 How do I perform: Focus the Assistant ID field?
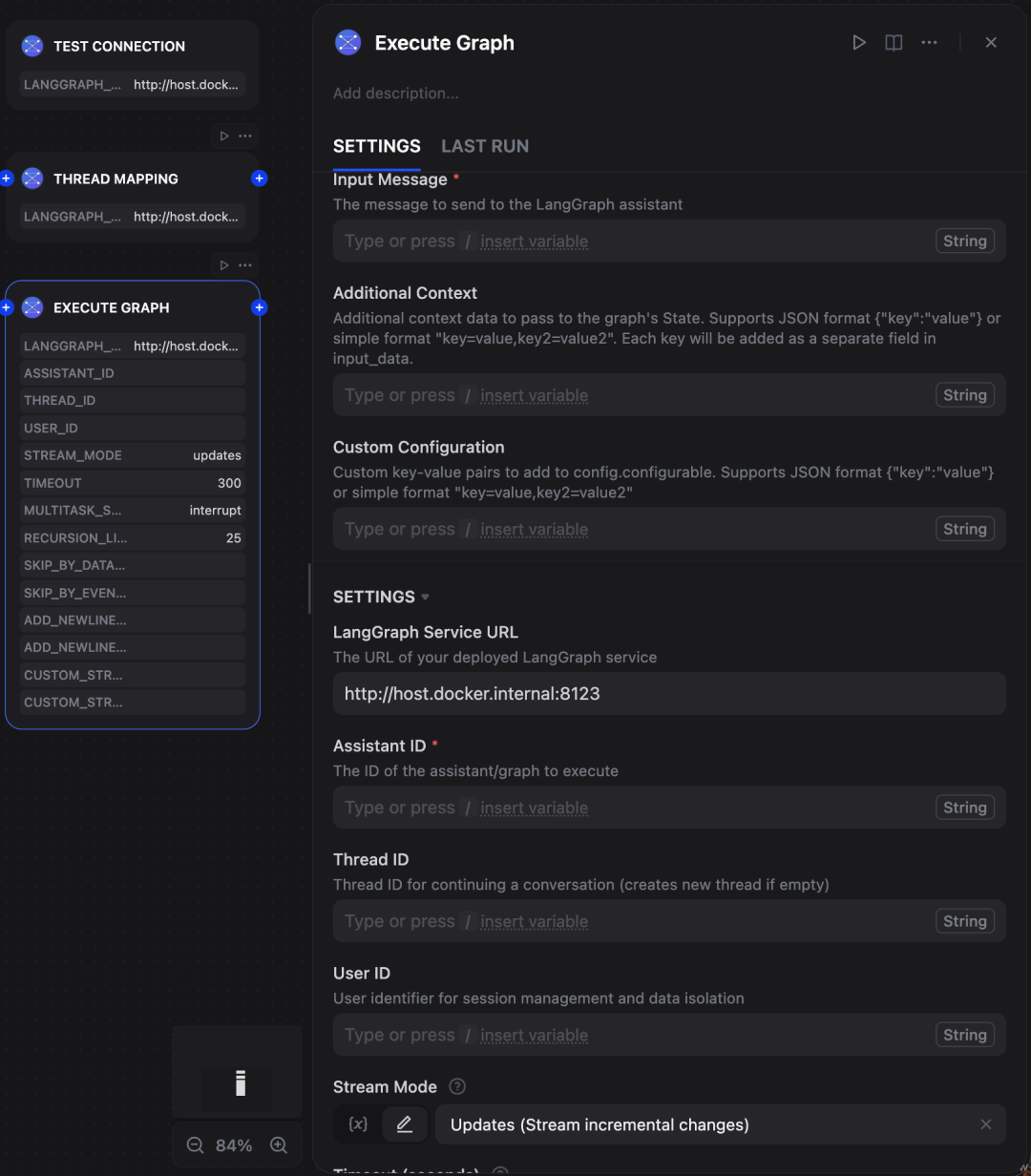669,808
